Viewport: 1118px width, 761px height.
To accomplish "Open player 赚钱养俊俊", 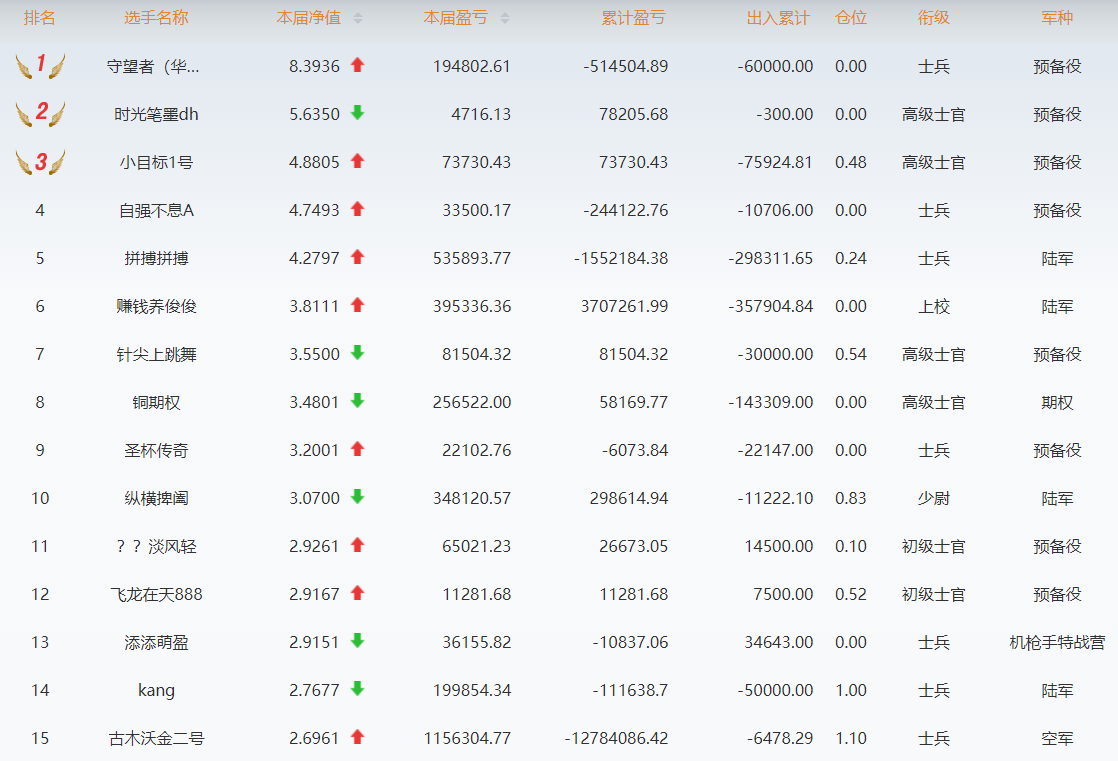I will 156,307.
